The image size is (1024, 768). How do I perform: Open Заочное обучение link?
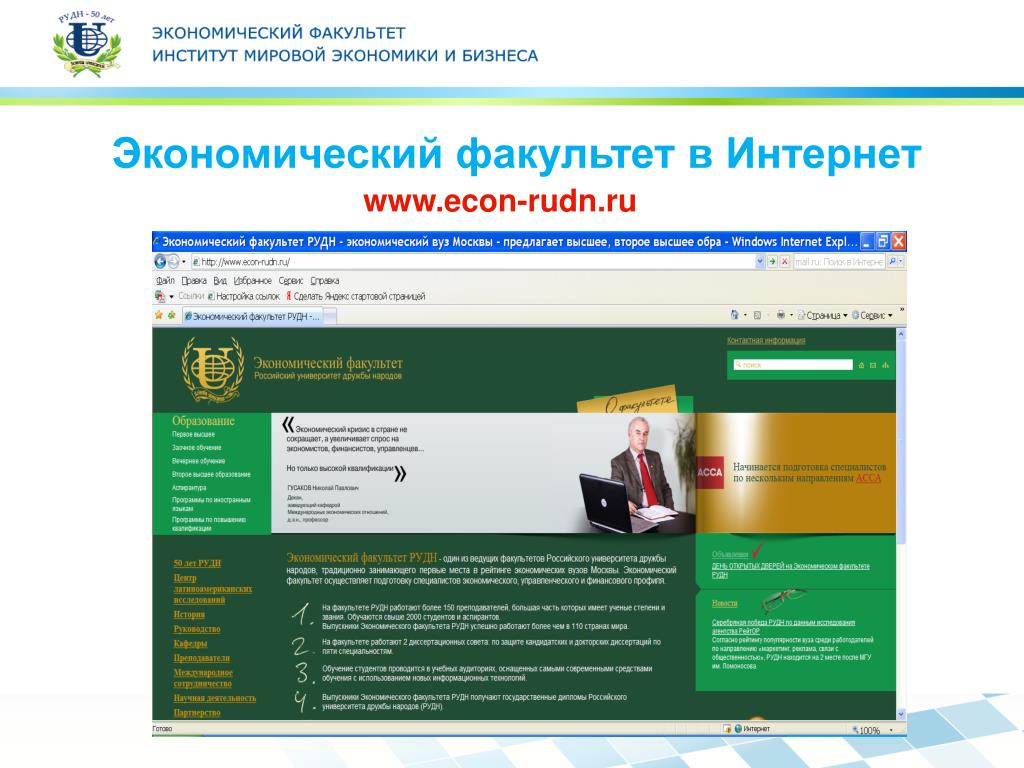(197, 448)
